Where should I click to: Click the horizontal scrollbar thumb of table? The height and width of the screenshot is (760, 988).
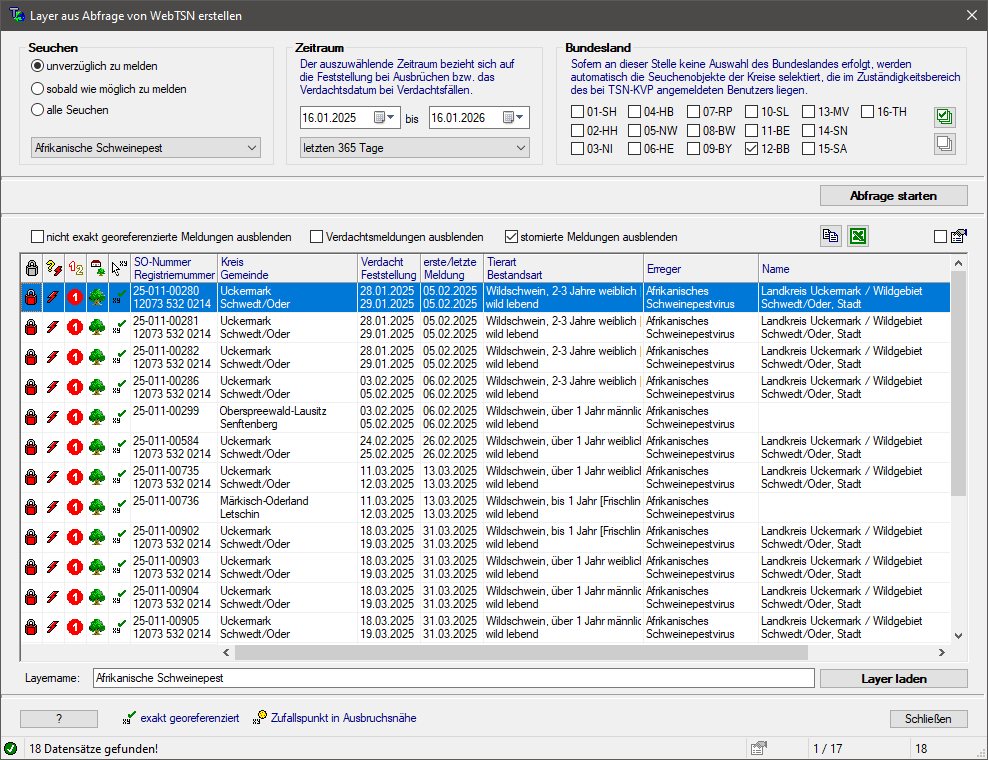tap(521, 652)
